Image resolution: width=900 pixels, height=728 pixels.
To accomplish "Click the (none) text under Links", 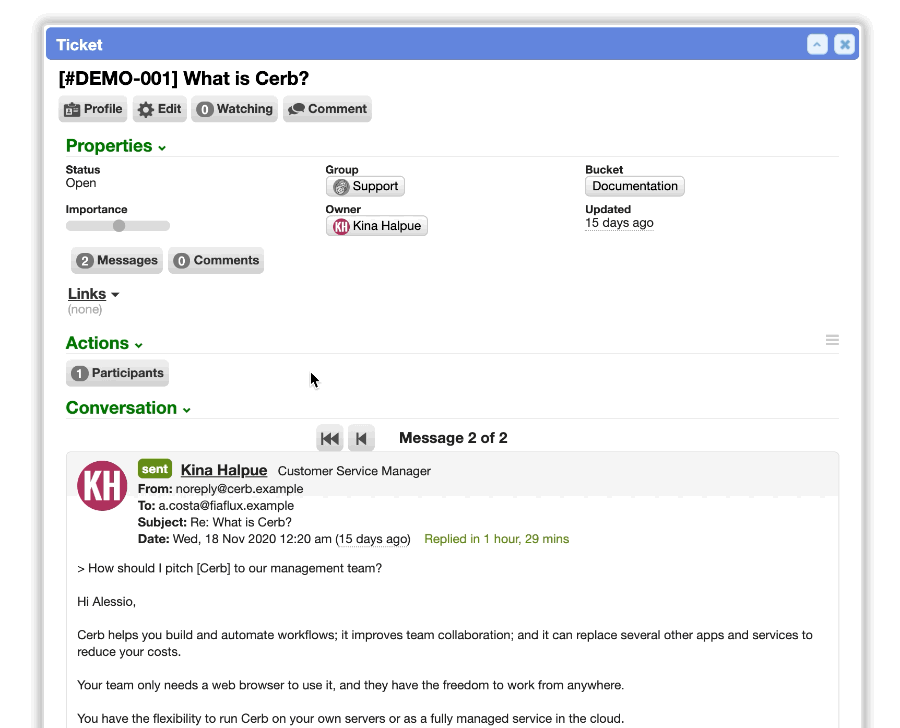I will pos(85,310).
